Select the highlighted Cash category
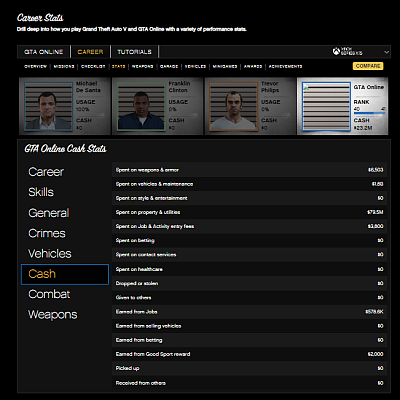Image resolution: width=400 pixels, height=400 pixels. [65, 274]
